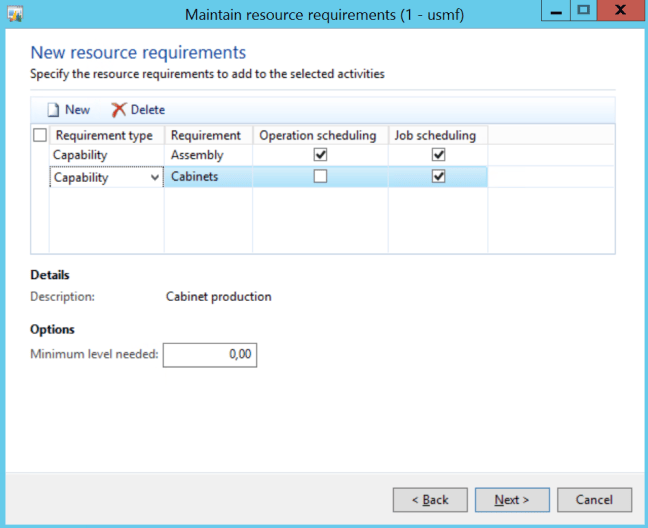Click the Delete label in toolbar

tap(148, 110)
